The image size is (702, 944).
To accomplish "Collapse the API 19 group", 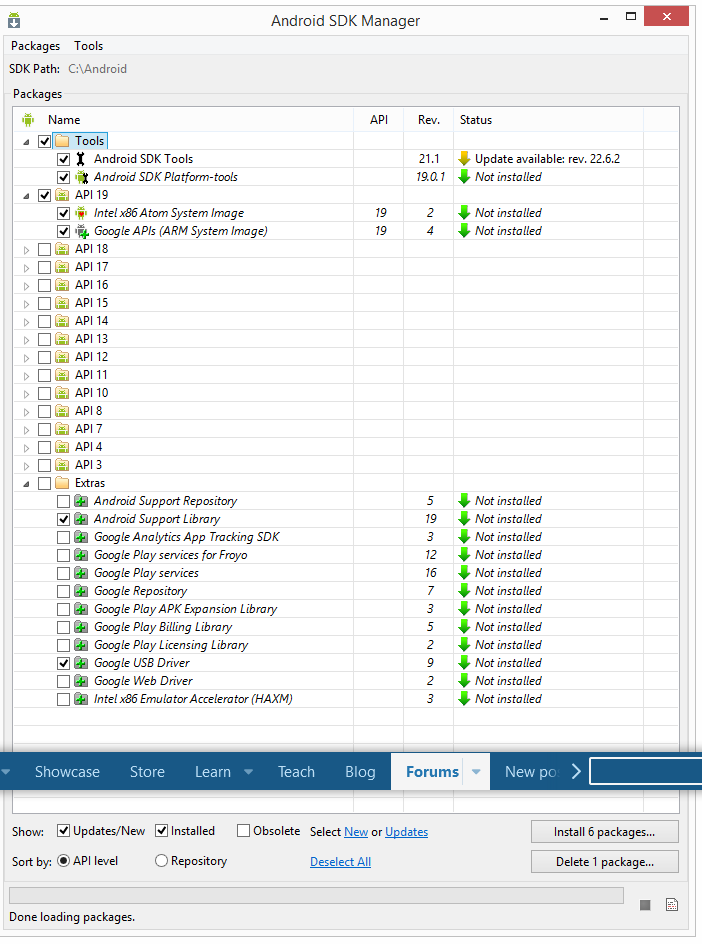I will pyautogui.click(x=26, y=196).
